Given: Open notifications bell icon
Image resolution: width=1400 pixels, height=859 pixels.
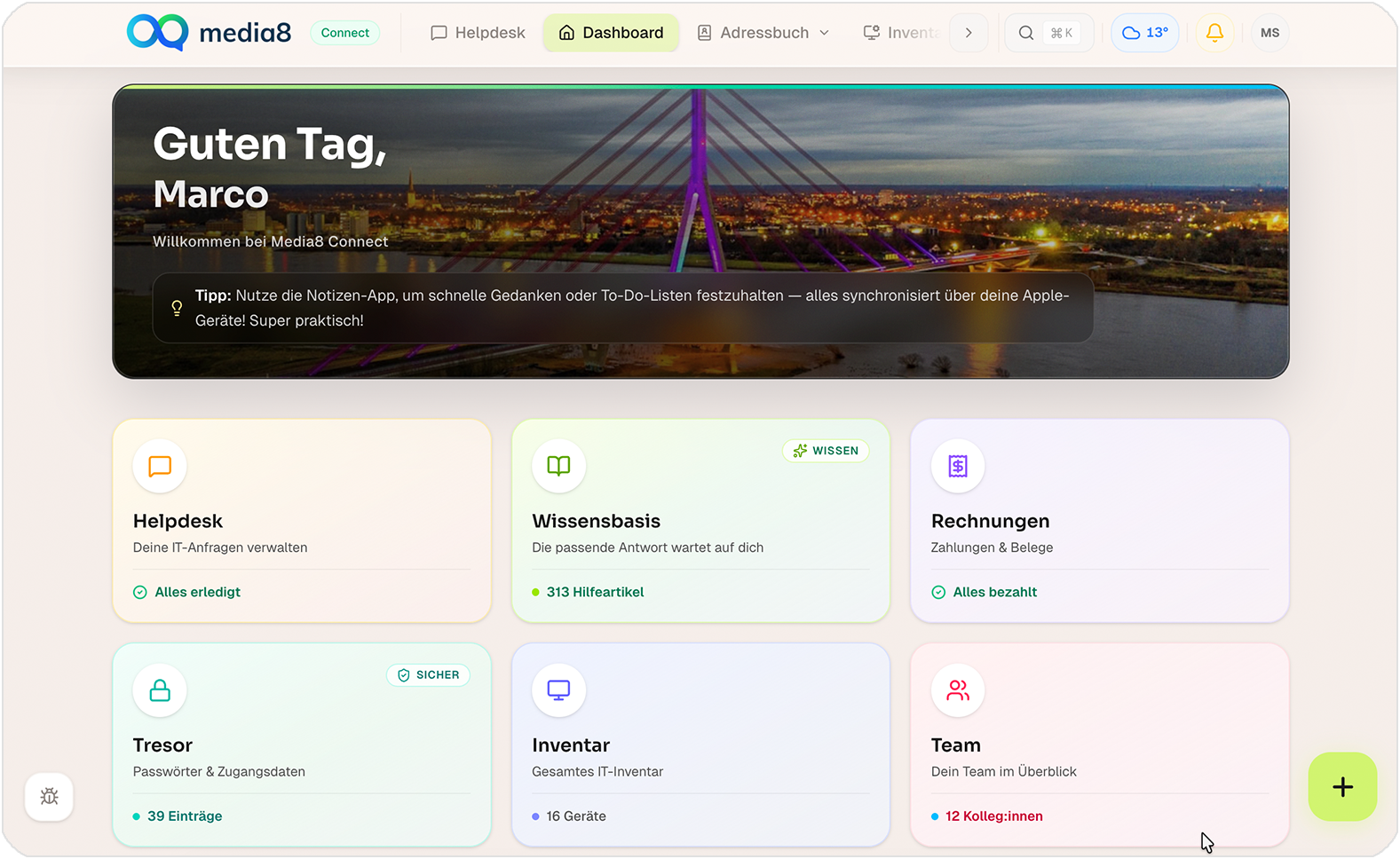Looking at the screenshot, I should 1215,33.
